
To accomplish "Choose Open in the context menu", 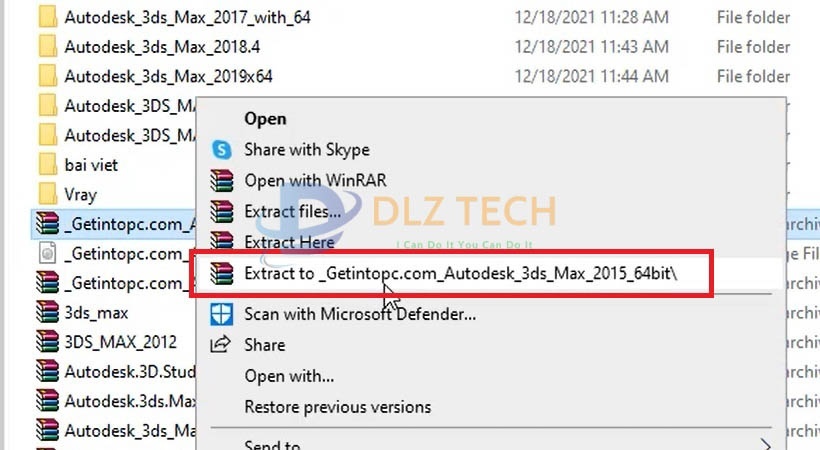I will point(265,119).
